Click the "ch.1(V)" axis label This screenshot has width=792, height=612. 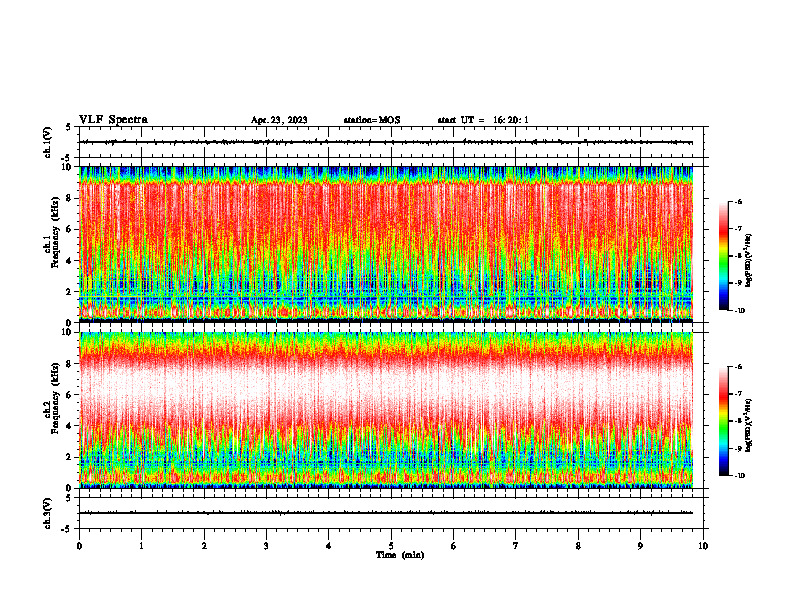click(x=48, y=142)
